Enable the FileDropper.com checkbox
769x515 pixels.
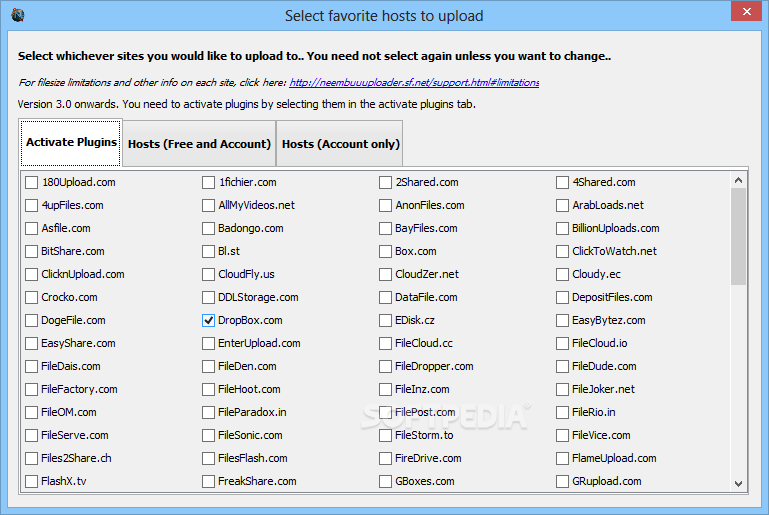click(x=385, y=366)
